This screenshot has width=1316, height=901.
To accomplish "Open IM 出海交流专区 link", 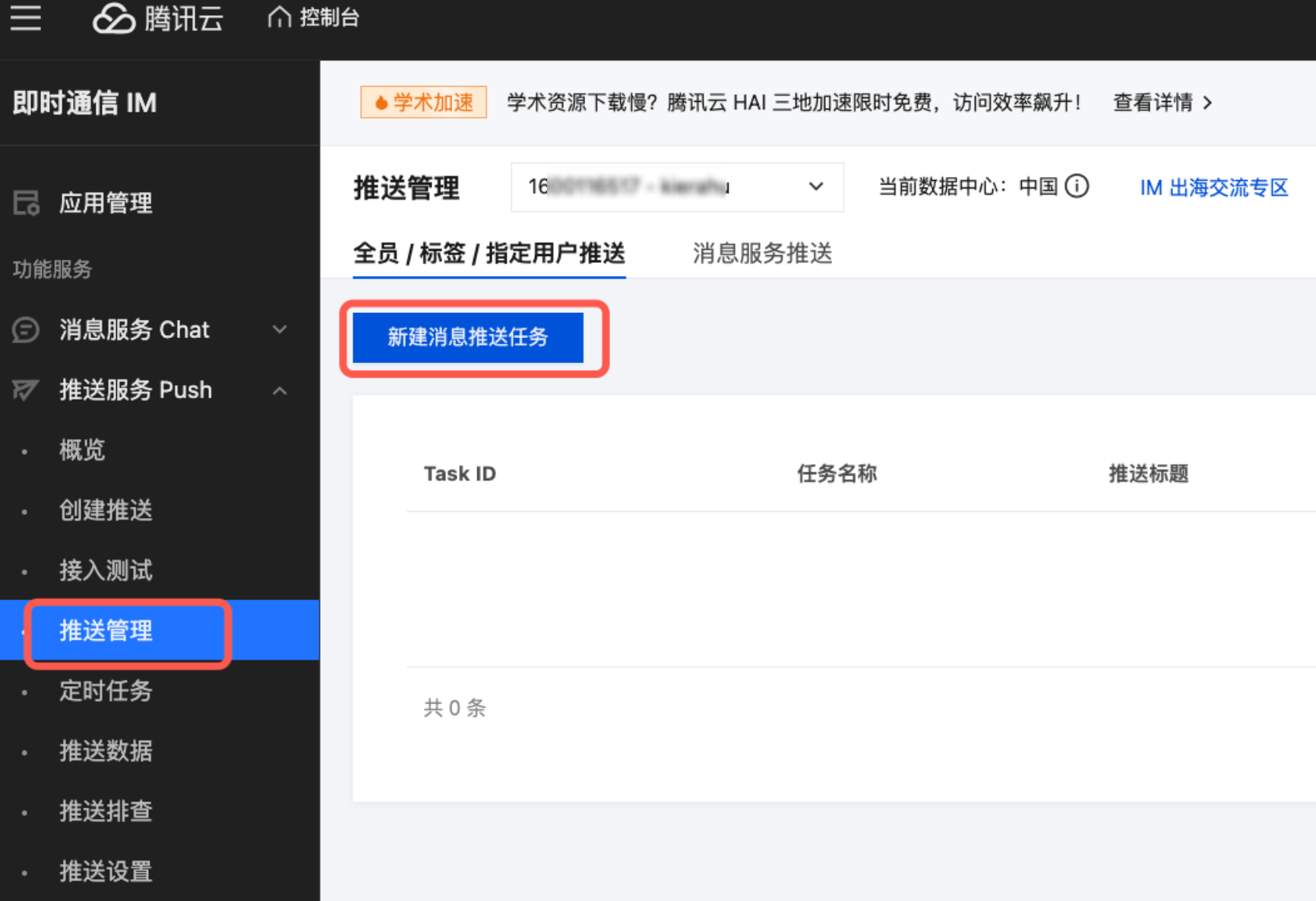I will [1214, 187].
